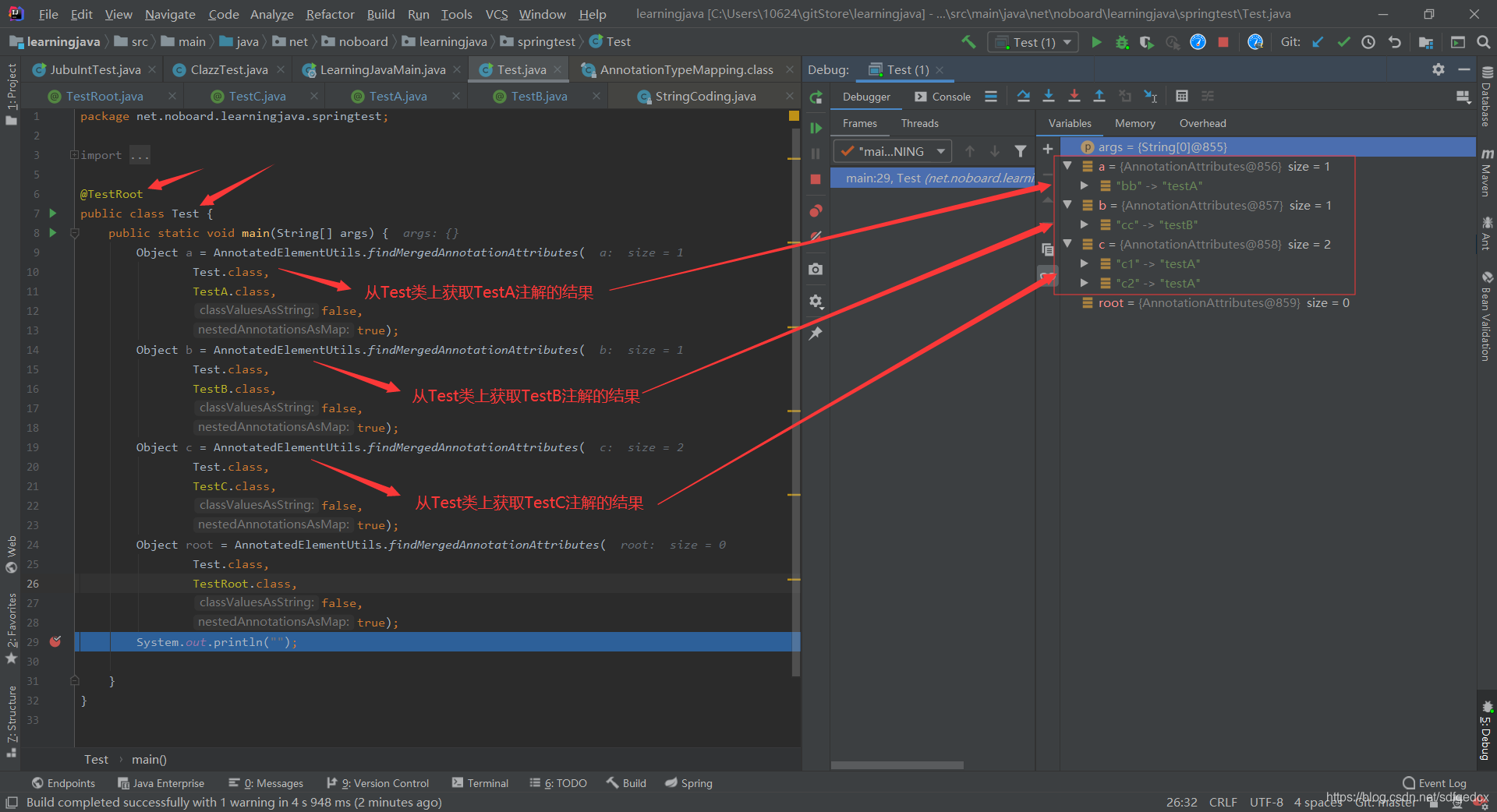This screenshot has width=1497, height=812.
Task: Open the VCS menu
Action: (497, 14)
